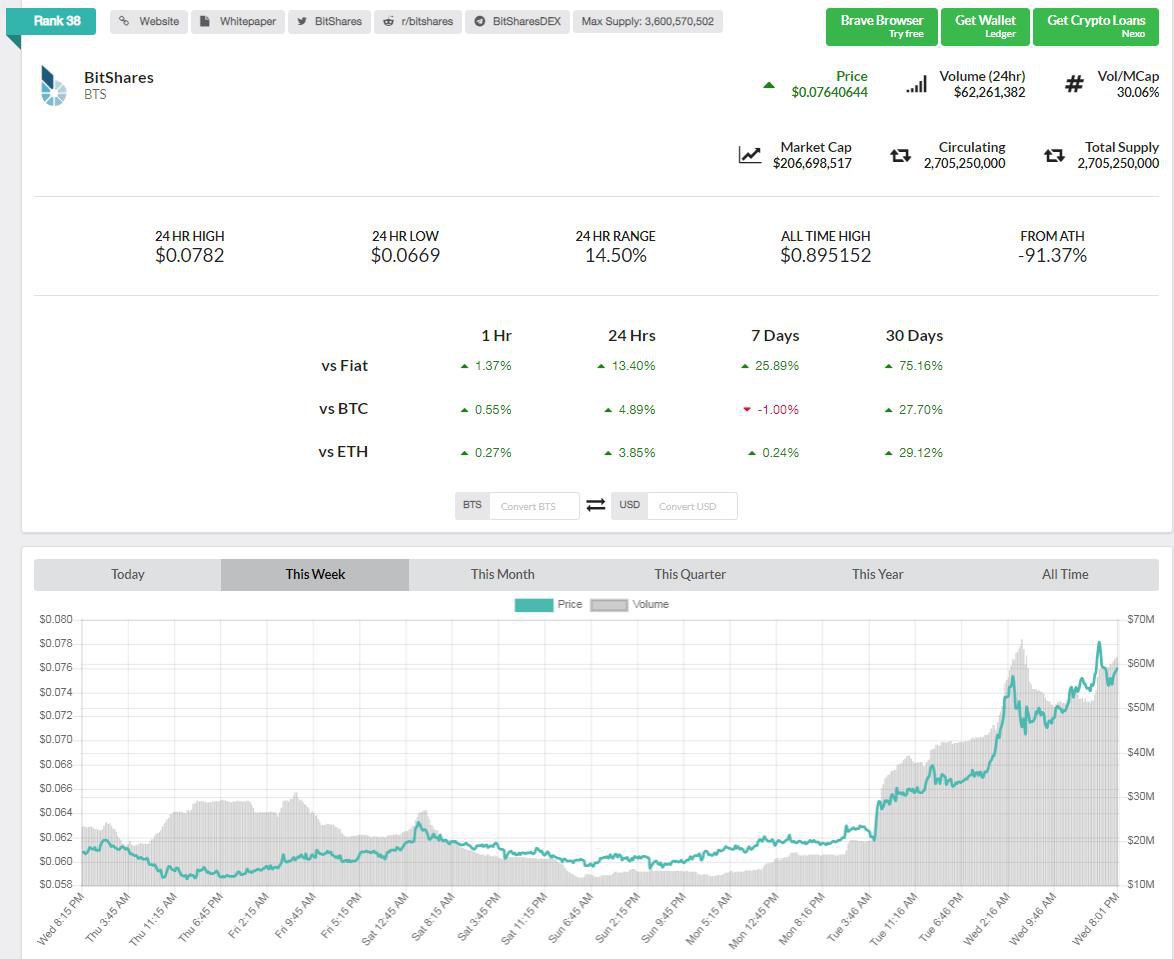Image resolution: width=1174 pixels, height=959 pixels.
Task: Click the Rank 38 badge
Action: pyautogui.click(x=51, y=21)
